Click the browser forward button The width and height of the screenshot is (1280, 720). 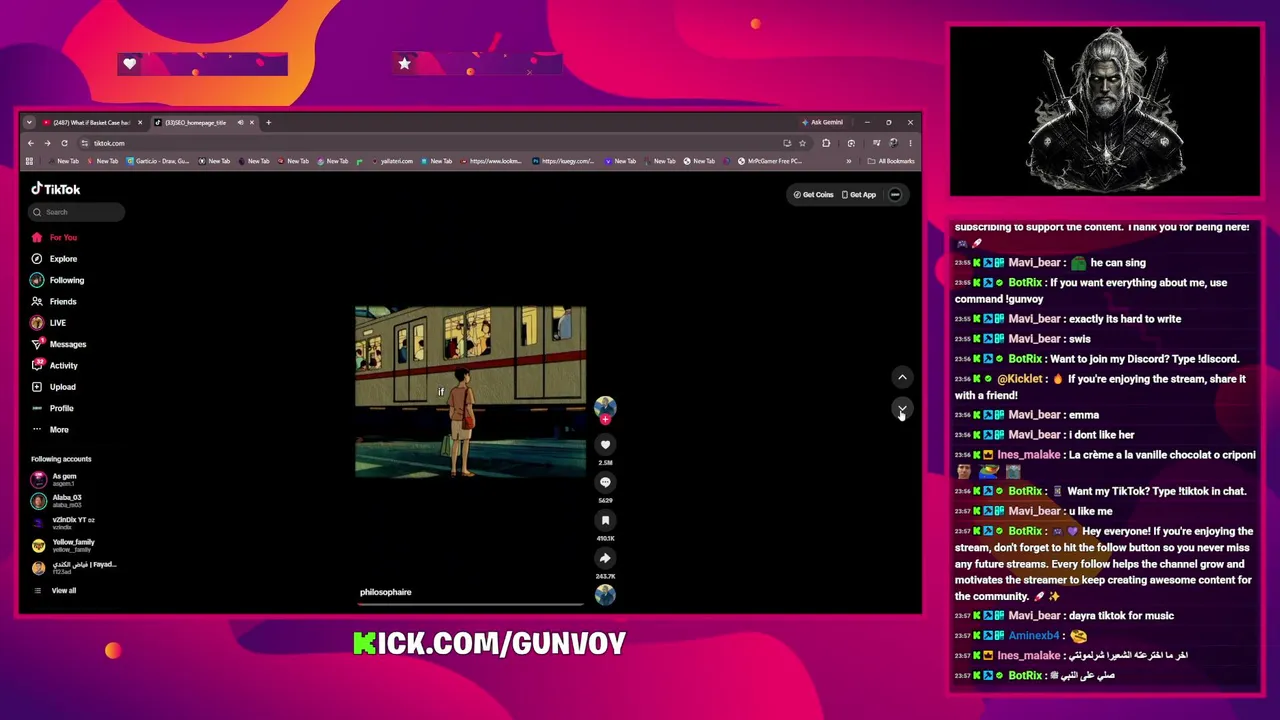(47, 143)
